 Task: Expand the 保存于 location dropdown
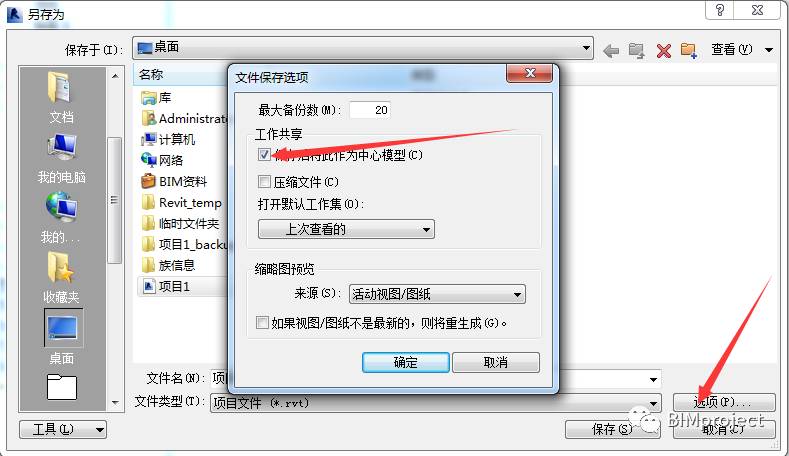(363, 48)
